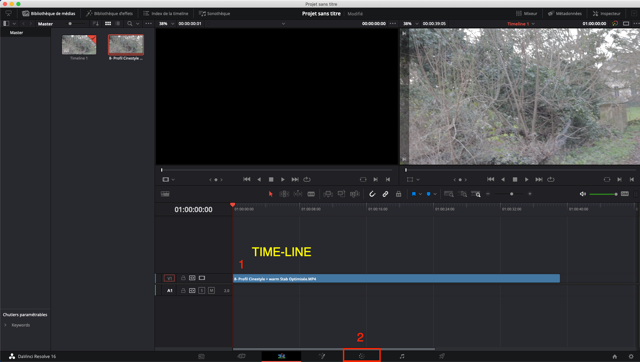Switch to the Deliver page
Image resolution: width=640 pixels, height=362 pixels.
pos(442,356)
